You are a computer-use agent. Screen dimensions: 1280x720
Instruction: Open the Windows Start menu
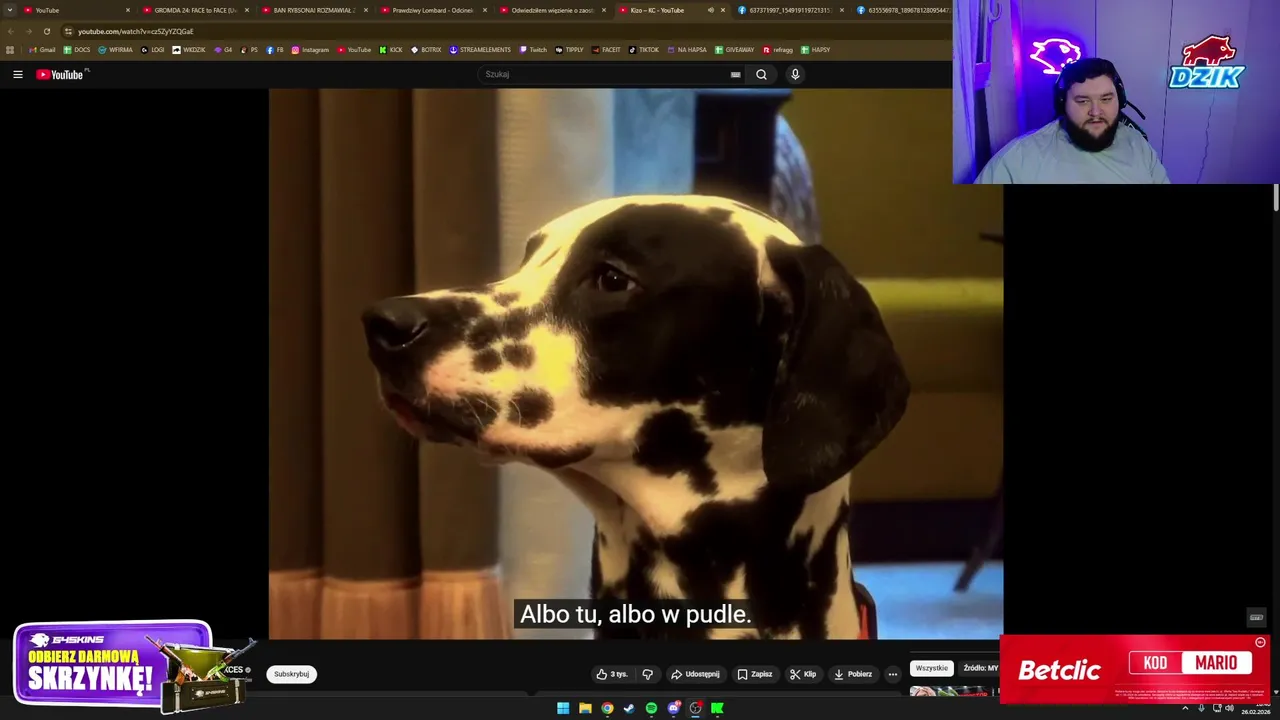pyautogui.click(x=563, y=708)
